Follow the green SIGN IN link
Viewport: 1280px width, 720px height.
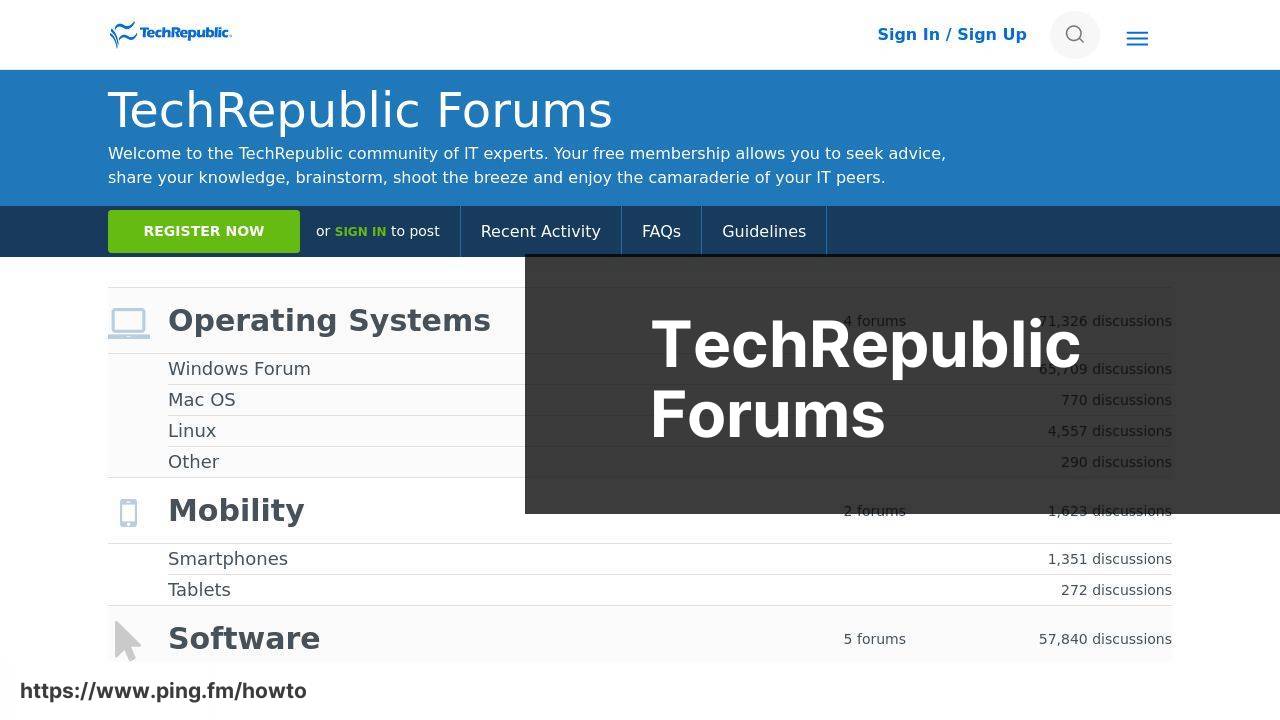tap(360, 231)
